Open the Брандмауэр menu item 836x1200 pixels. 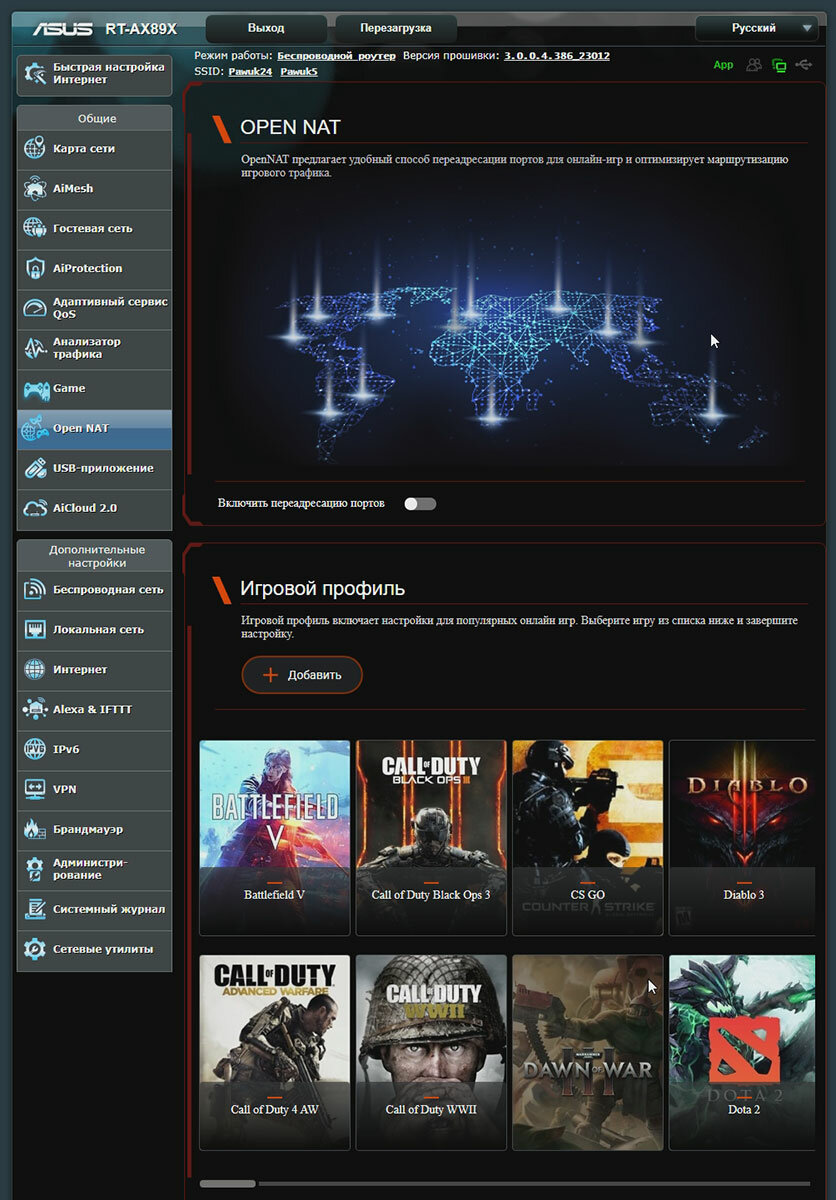[95, 830]
